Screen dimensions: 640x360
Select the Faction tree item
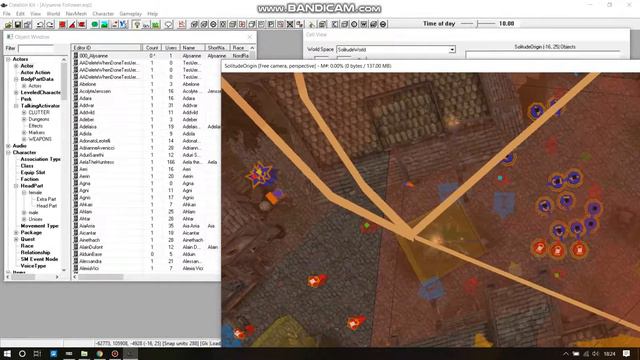pyautogui.click(x=29, y=179)
